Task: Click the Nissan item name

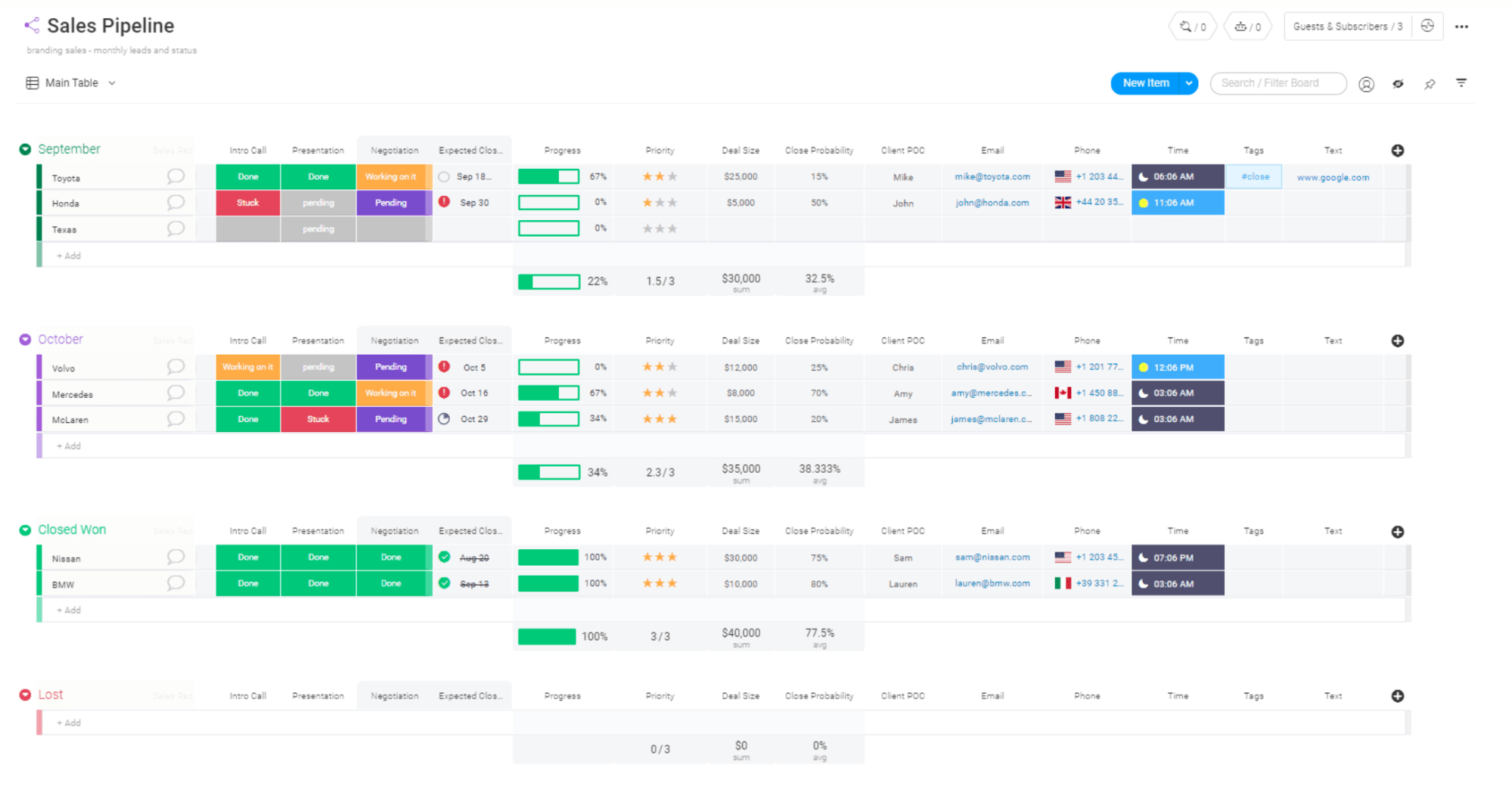Action: (x=67, y=559)
